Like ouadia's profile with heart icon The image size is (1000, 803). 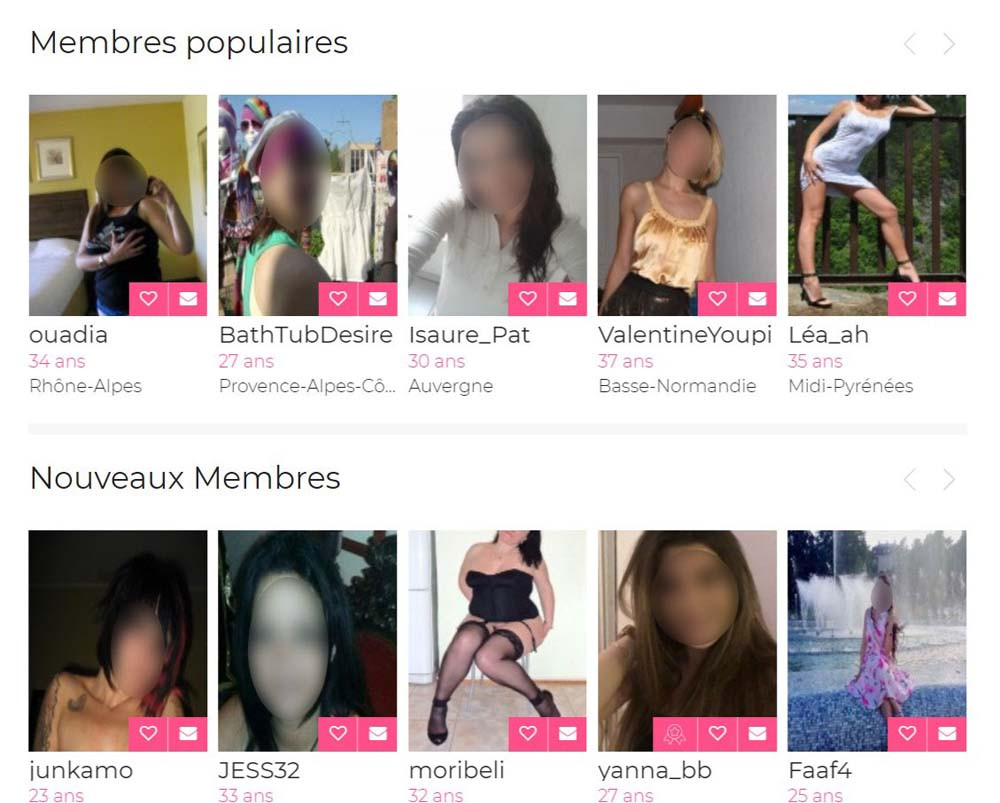(148, 298)
